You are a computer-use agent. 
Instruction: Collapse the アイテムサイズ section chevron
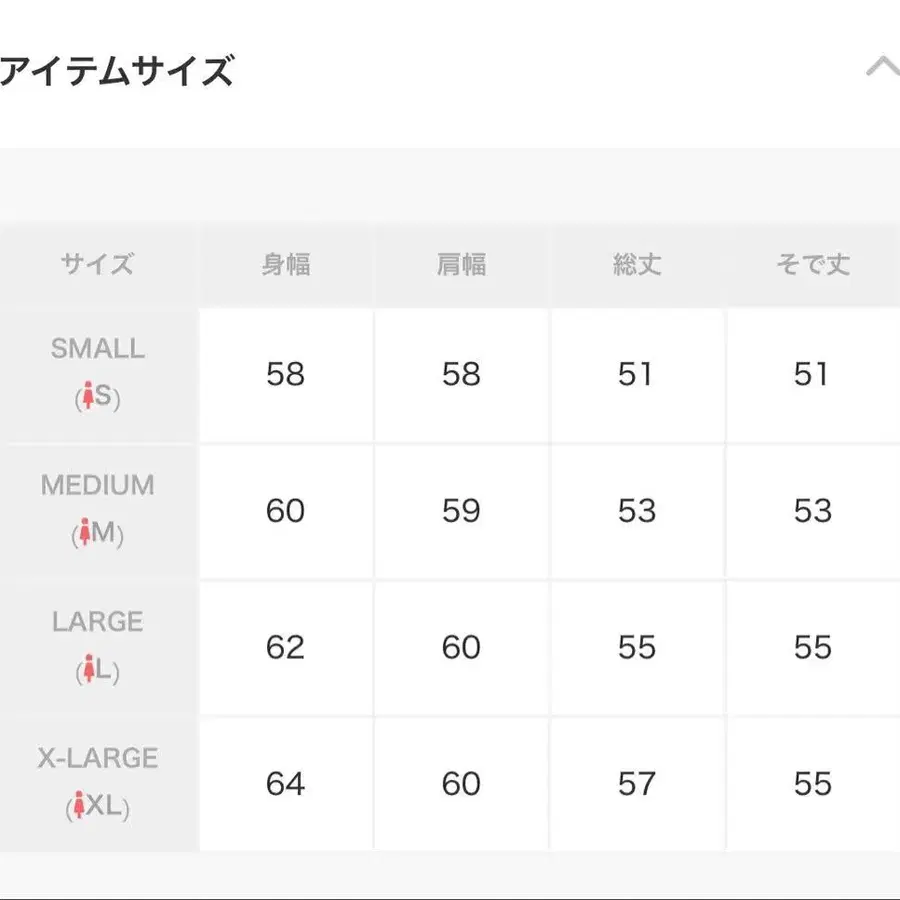click(x=882, y=68)
